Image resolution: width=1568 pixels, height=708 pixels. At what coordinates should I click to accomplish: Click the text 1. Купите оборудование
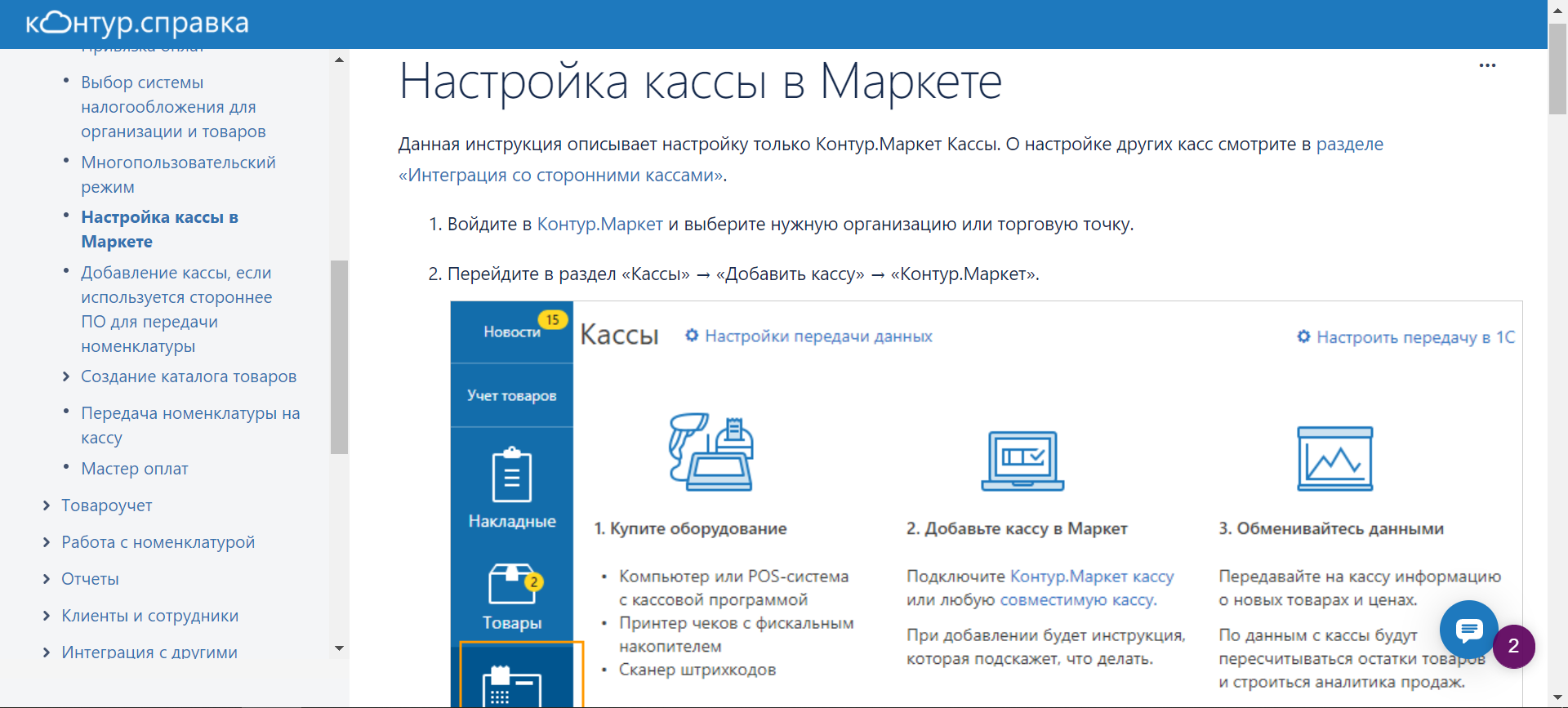pos(690,529)
